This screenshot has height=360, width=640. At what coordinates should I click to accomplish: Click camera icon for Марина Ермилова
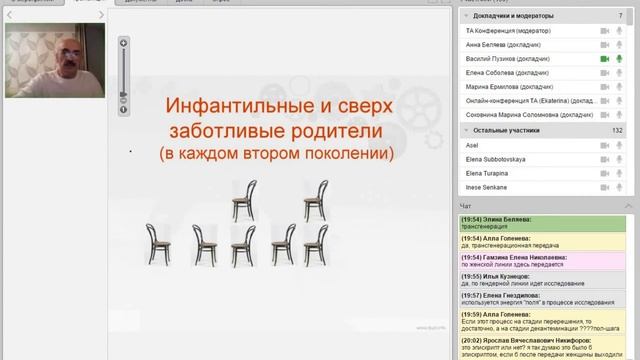click(604, 87)
